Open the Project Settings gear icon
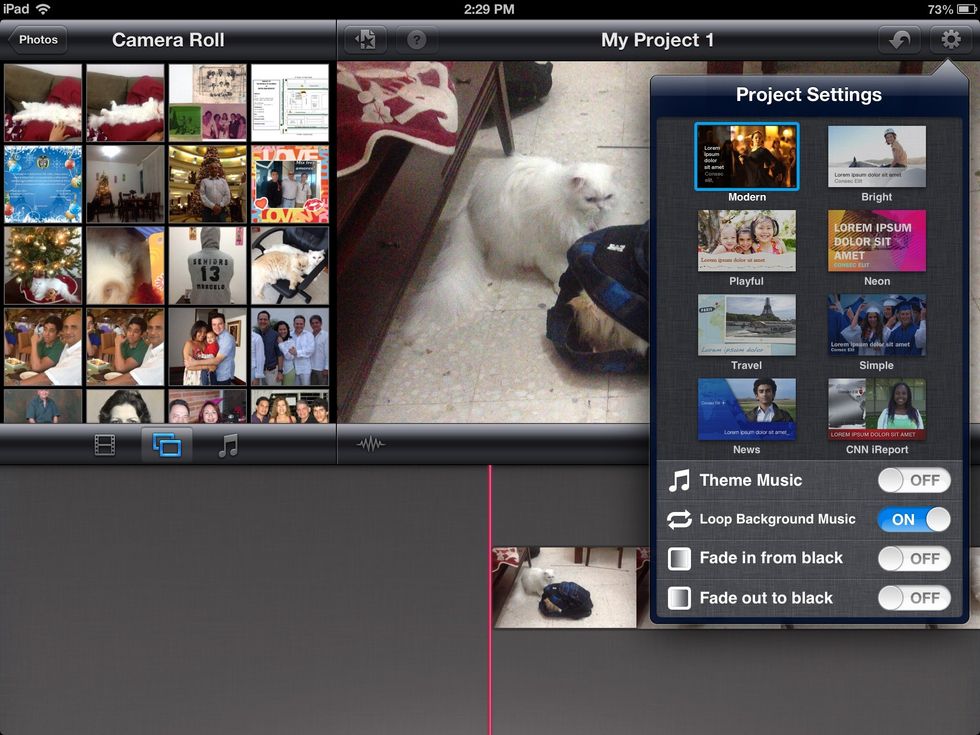 (x=949, y=40)
